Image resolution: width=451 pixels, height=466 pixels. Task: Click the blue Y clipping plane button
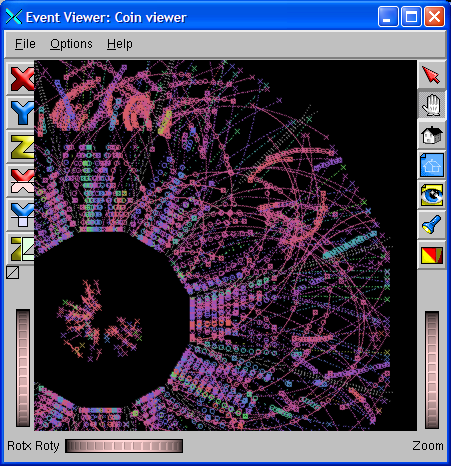pyautogui.click(x=21, y=215)
